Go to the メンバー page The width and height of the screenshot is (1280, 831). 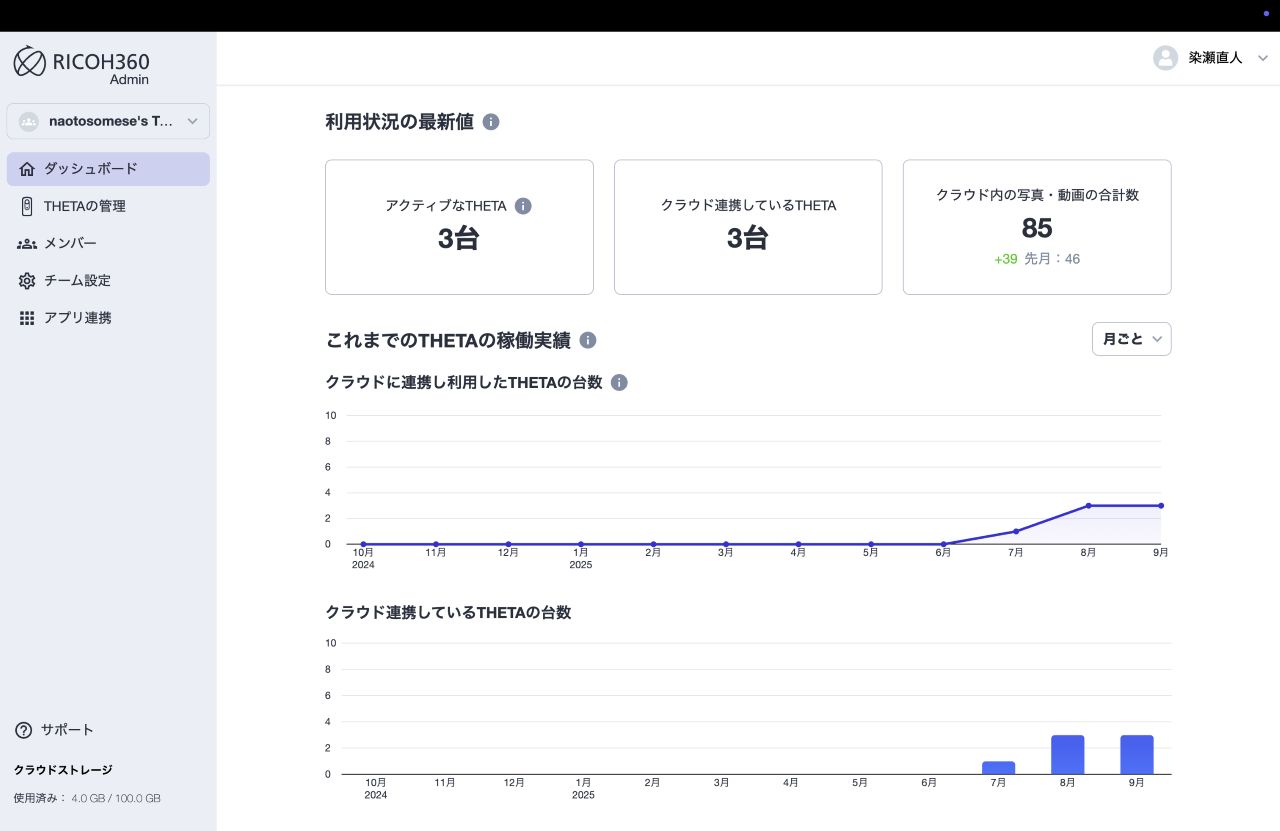coord(70,243)
